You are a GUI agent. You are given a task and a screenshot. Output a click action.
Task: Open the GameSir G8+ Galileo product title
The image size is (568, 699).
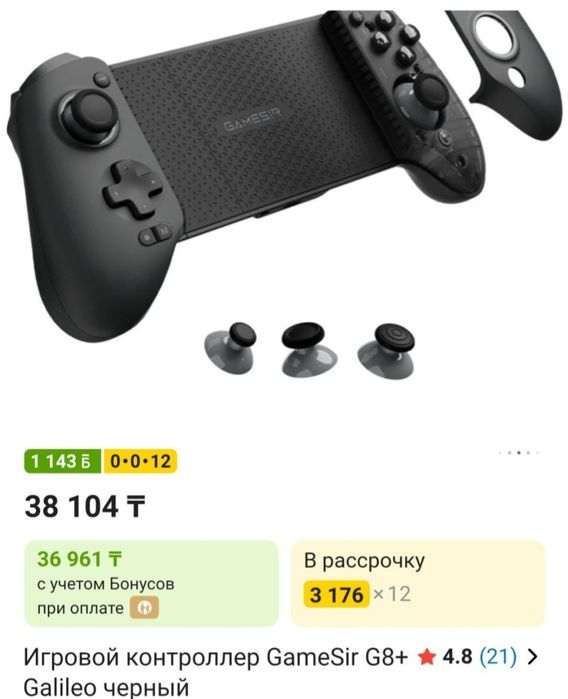tap(216, 671)
